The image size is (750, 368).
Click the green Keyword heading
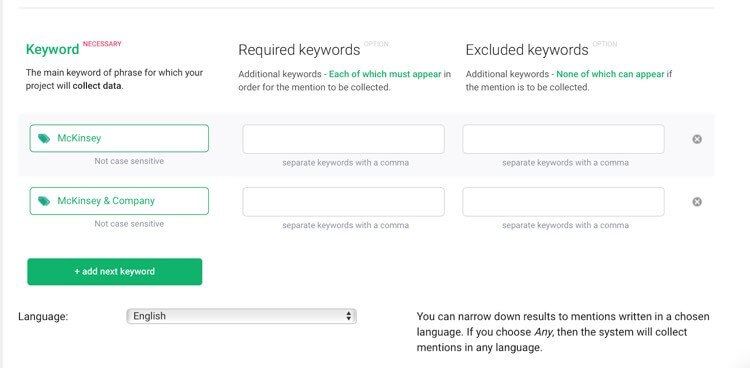(53, 50)
